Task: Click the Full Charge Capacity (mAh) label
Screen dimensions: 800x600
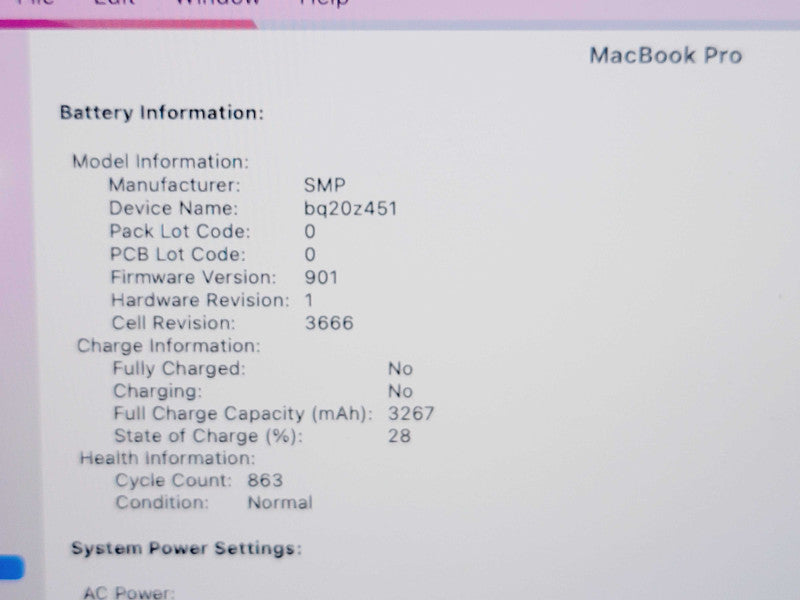Action: pos(243,413)
